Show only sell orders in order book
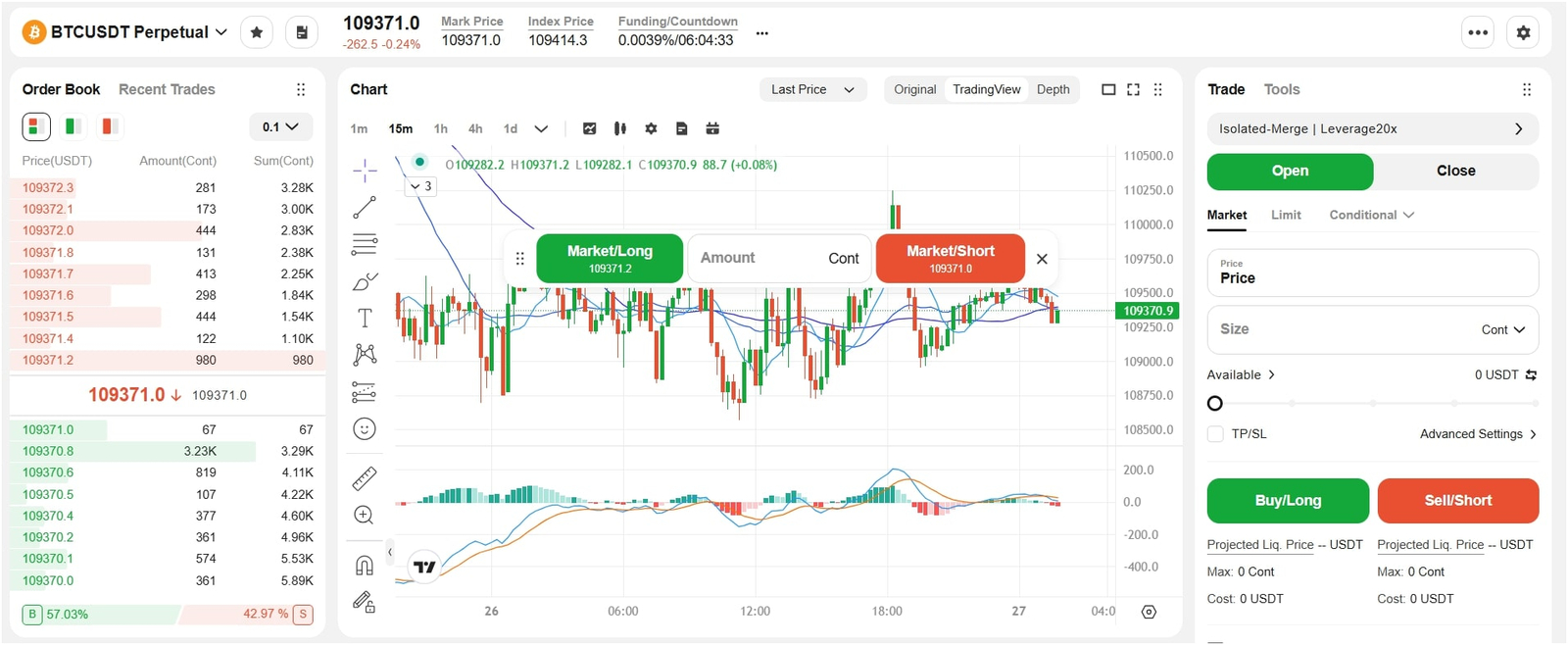This screenshot has height=645, width=1568. 109,126
